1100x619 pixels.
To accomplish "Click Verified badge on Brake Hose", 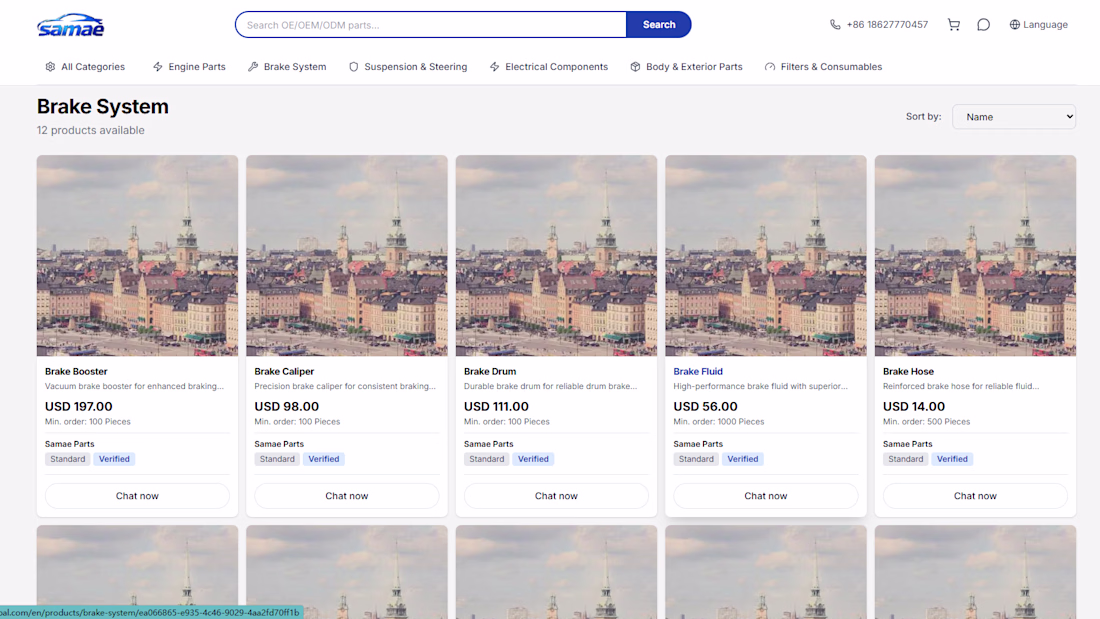I will [x=952, y=459].
